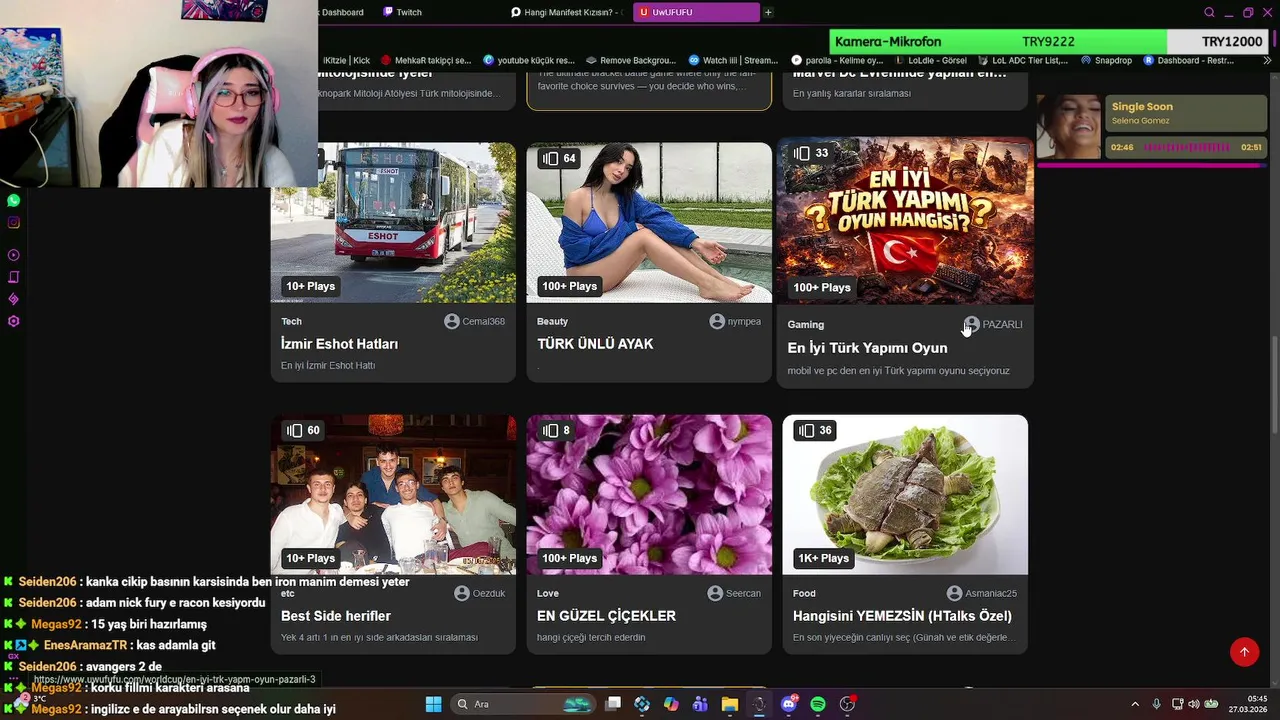This screenshot has width=1280, height=720.
Task: Open Copilot from the taskbar
Action: coord(671,704)
